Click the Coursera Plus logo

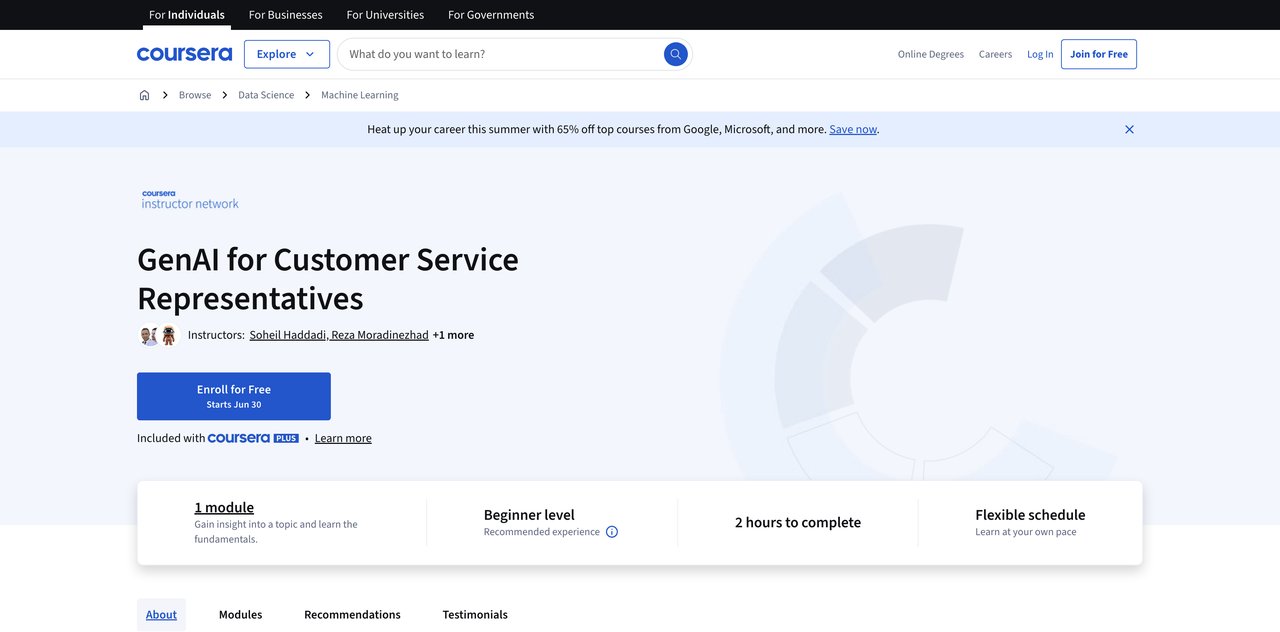pos(253,438)
